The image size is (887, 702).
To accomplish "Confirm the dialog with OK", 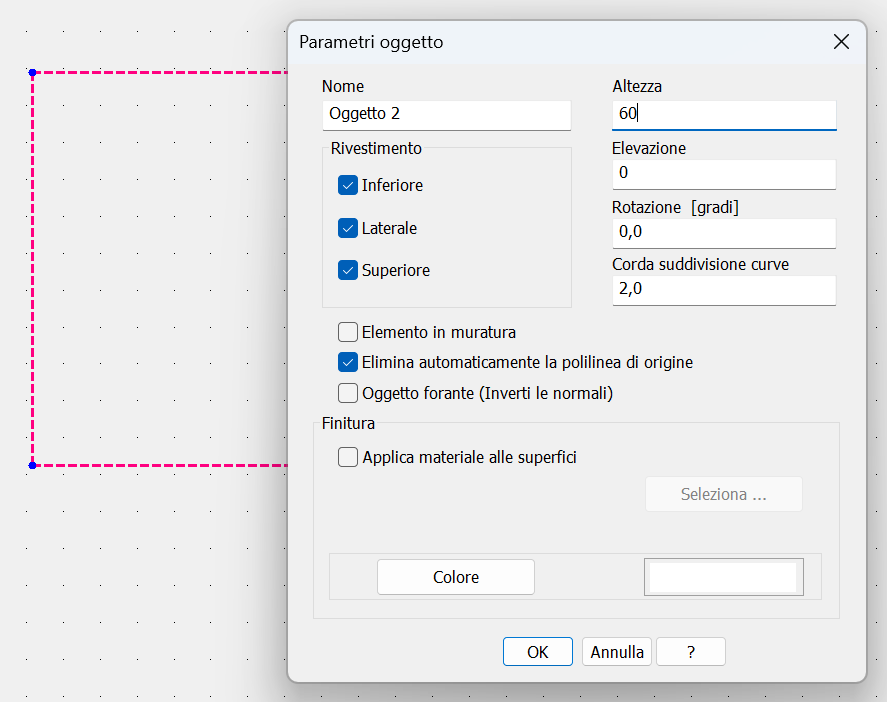I will point(537,652).
